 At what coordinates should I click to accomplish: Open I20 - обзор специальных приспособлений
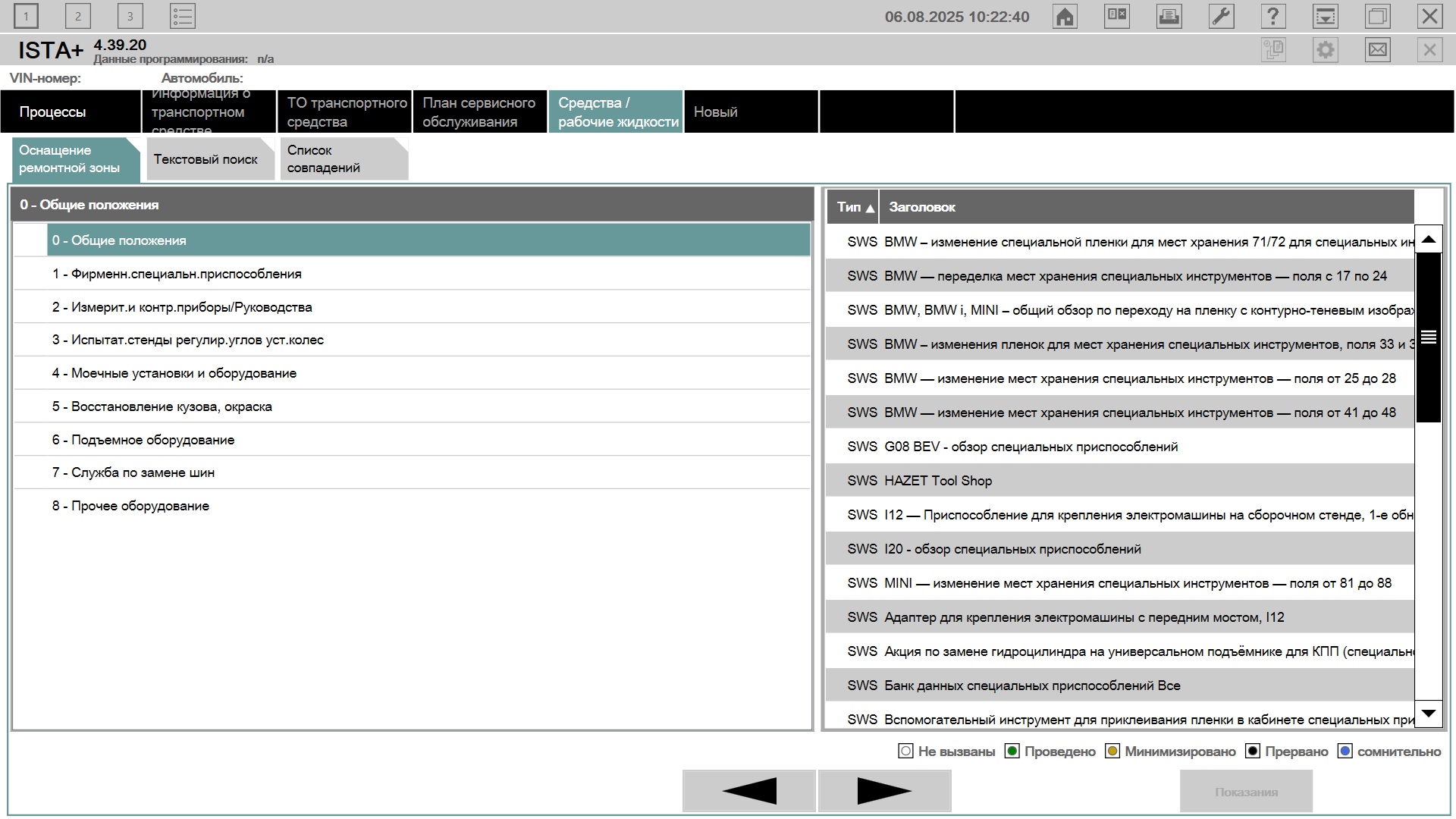1120,549
